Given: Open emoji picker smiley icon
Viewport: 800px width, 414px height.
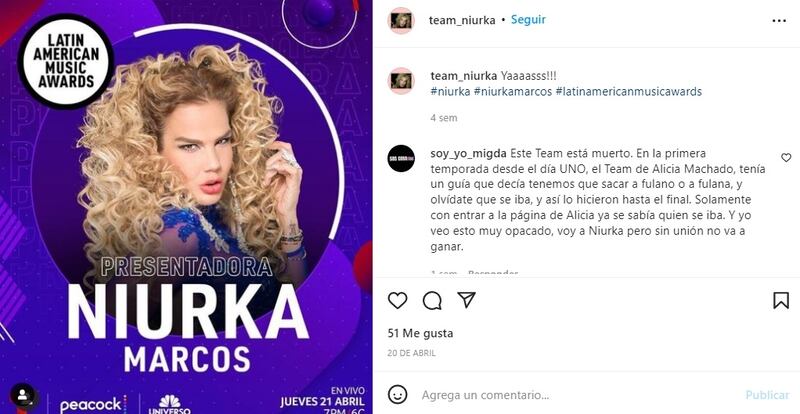Looking at the screenshot, I should point(397,395).
